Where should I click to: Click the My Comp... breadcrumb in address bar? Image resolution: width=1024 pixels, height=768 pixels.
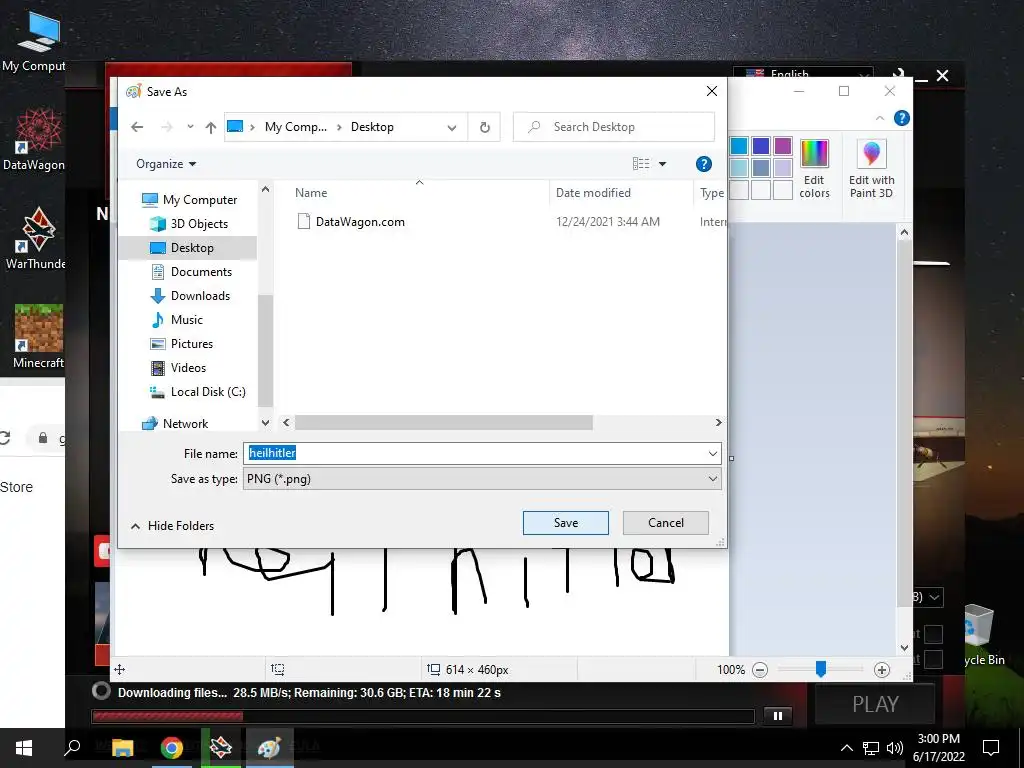click(x=295, y=127)
